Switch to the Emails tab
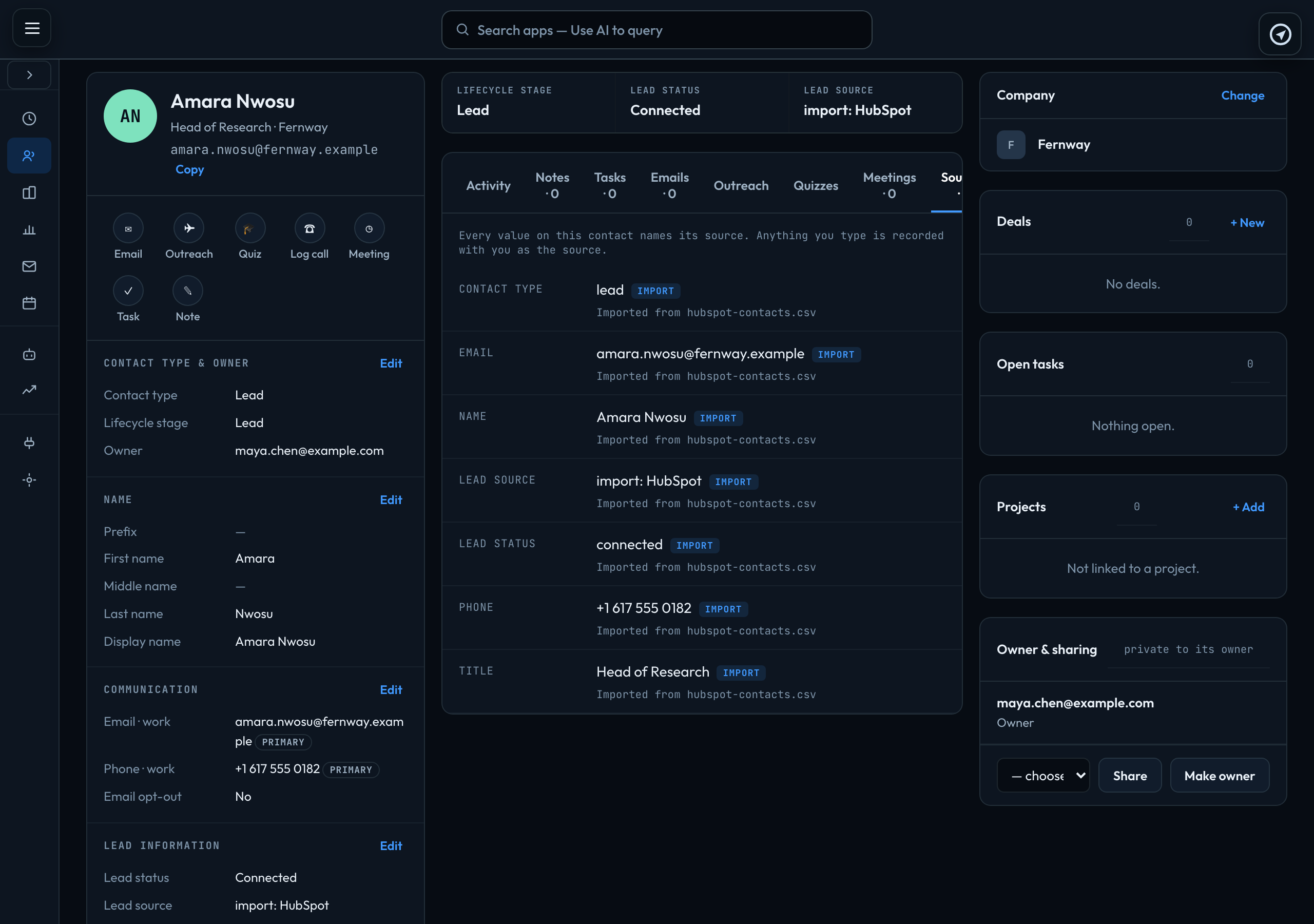The image size is (1314, 924). click(x=670, y=185)
